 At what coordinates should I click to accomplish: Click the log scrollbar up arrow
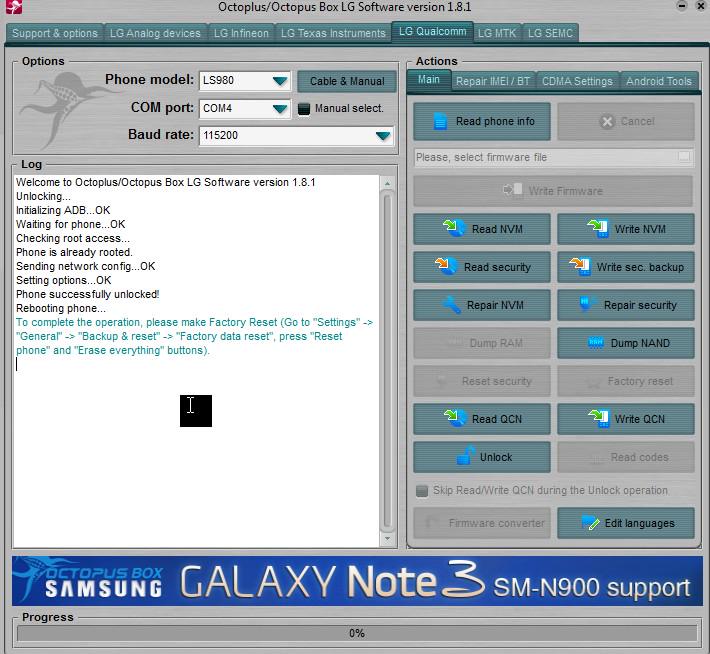(x=387, y=183)
